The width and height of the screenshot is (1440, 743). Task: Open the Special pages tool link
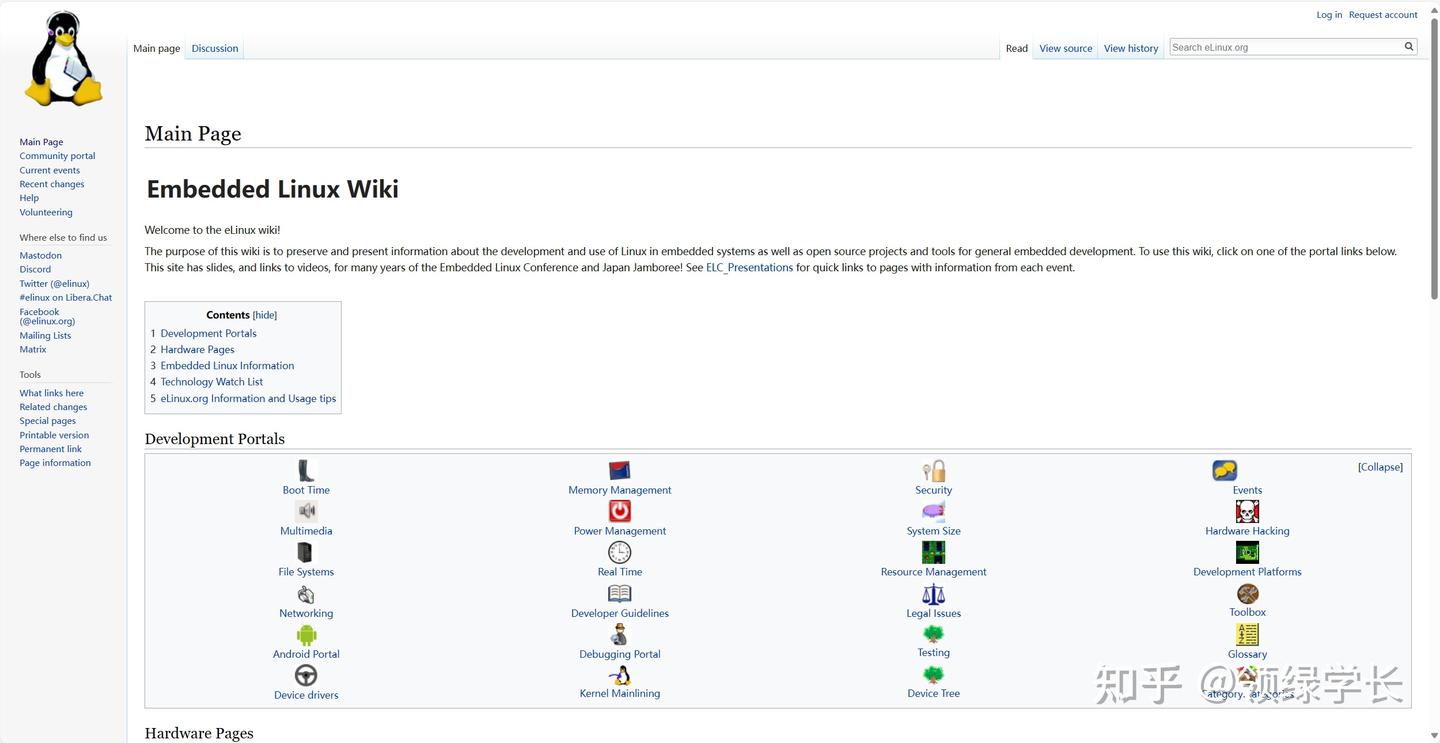pyautogui.click(x=48, y=421)
